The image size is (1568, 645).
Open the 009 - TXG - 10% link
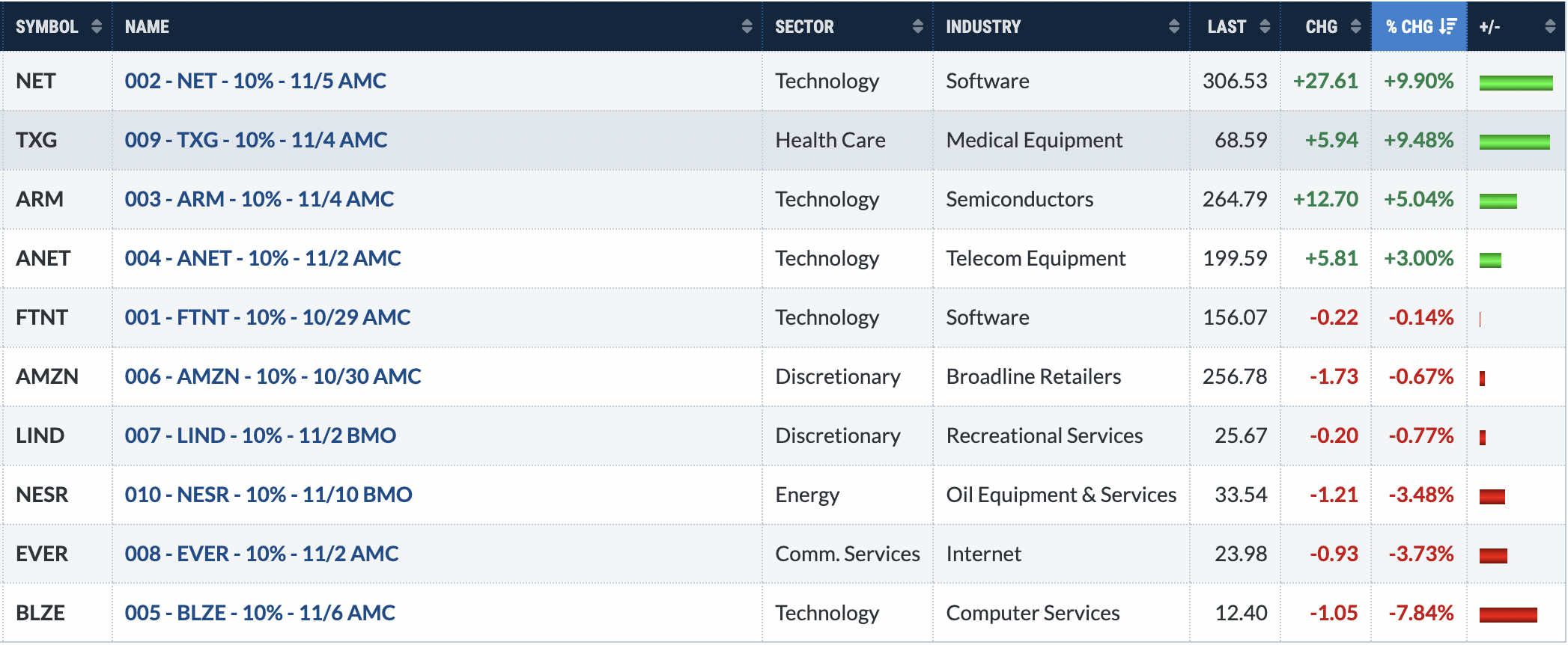[x=256, y=140]
